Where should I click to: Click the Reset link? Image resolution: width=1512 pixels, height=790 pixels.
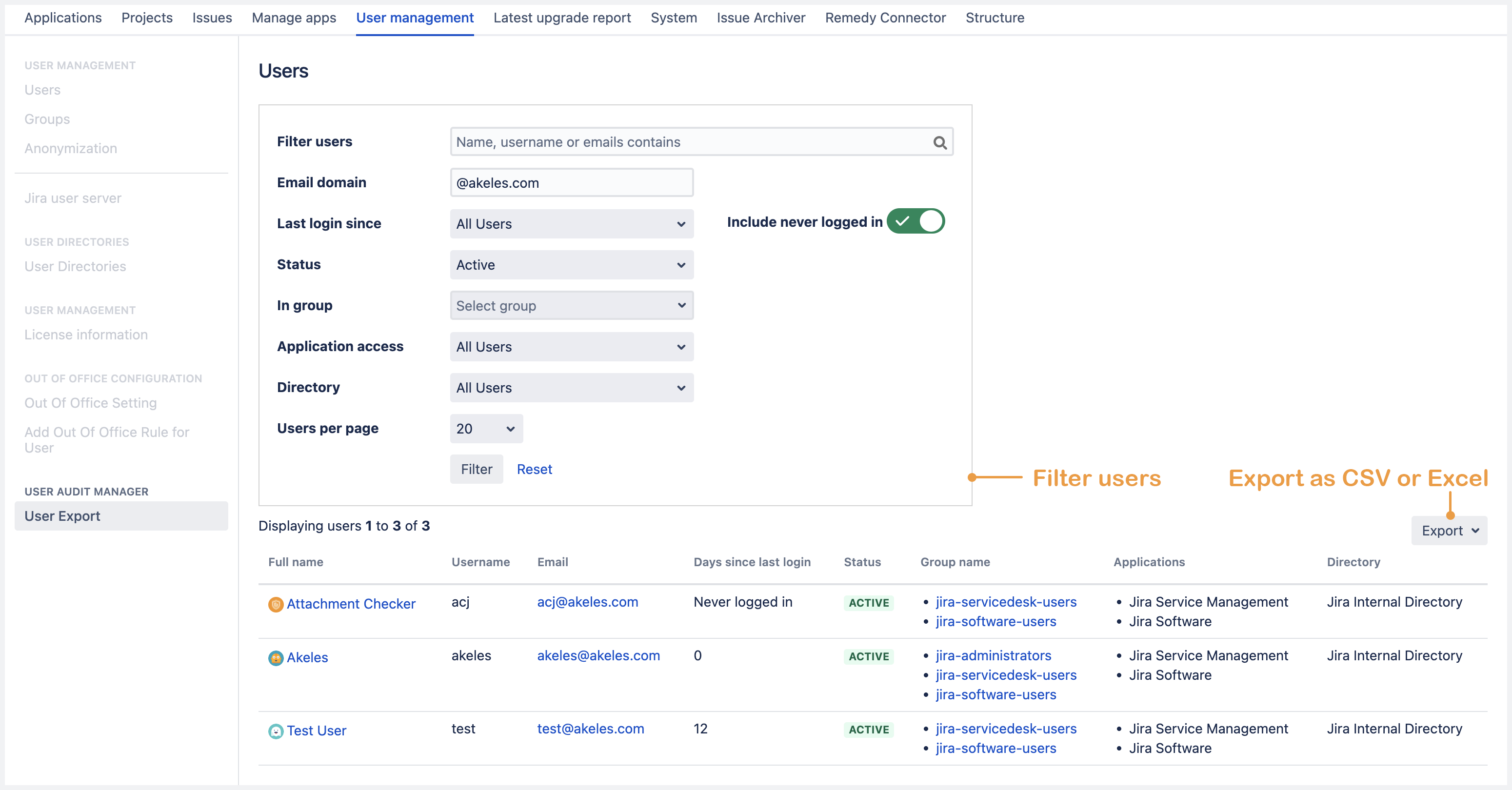coord(534,469)
